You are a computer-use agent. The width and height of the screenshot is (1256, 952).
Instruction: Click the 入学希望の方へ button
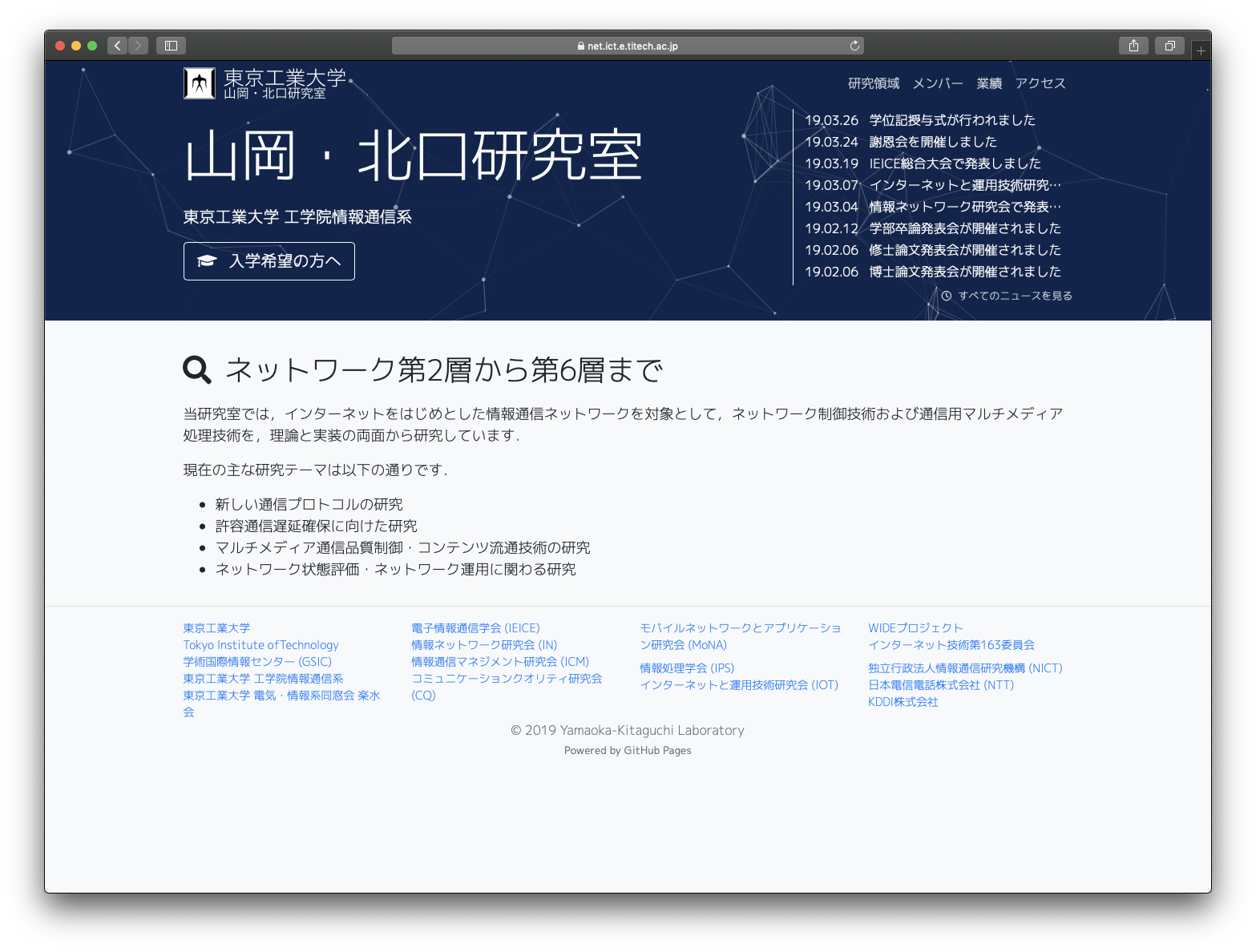(x=269, y=261)
